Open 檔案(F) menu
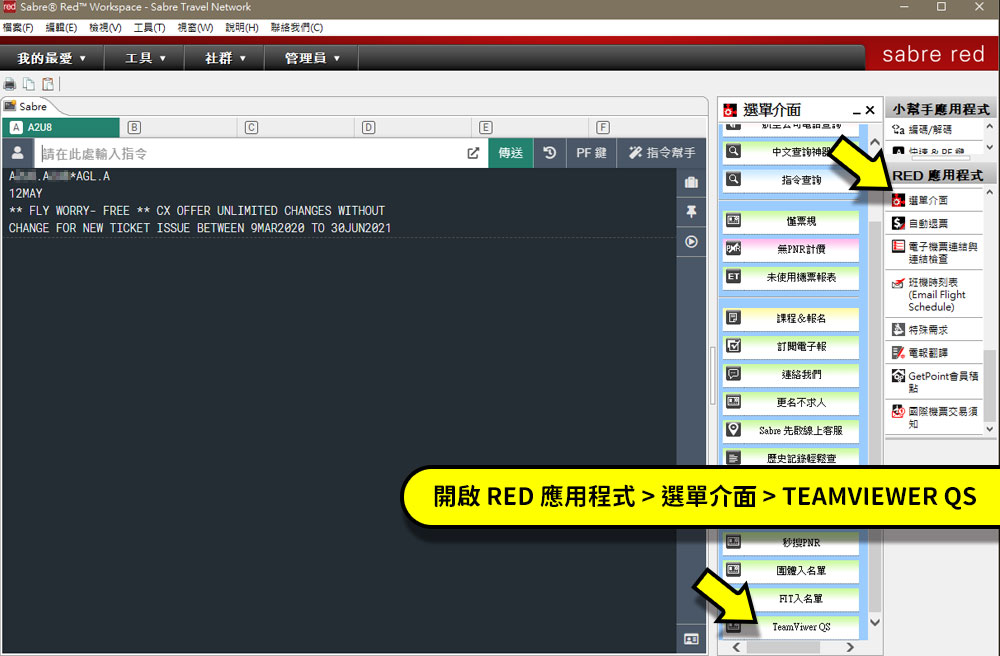Image resolution: width=1000 pixels, height=656 pixels. (x=18, y=27)
